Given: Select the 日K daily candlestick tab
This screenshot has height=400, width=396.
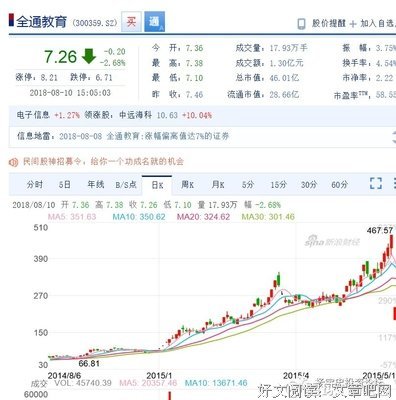Looking at the screenshot, I should point(157,185).
